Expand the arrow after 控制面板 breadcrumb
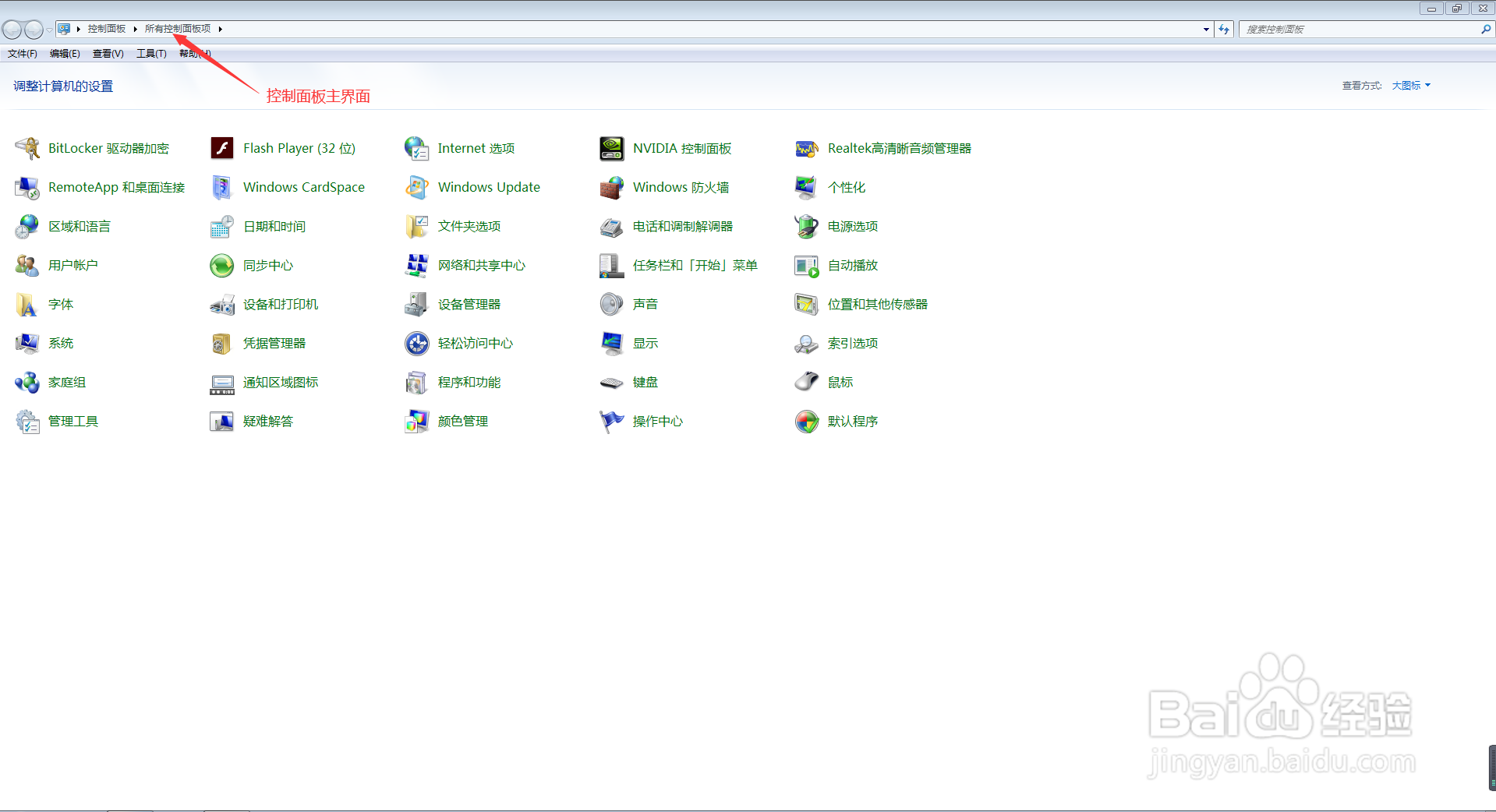 point(135,29)
